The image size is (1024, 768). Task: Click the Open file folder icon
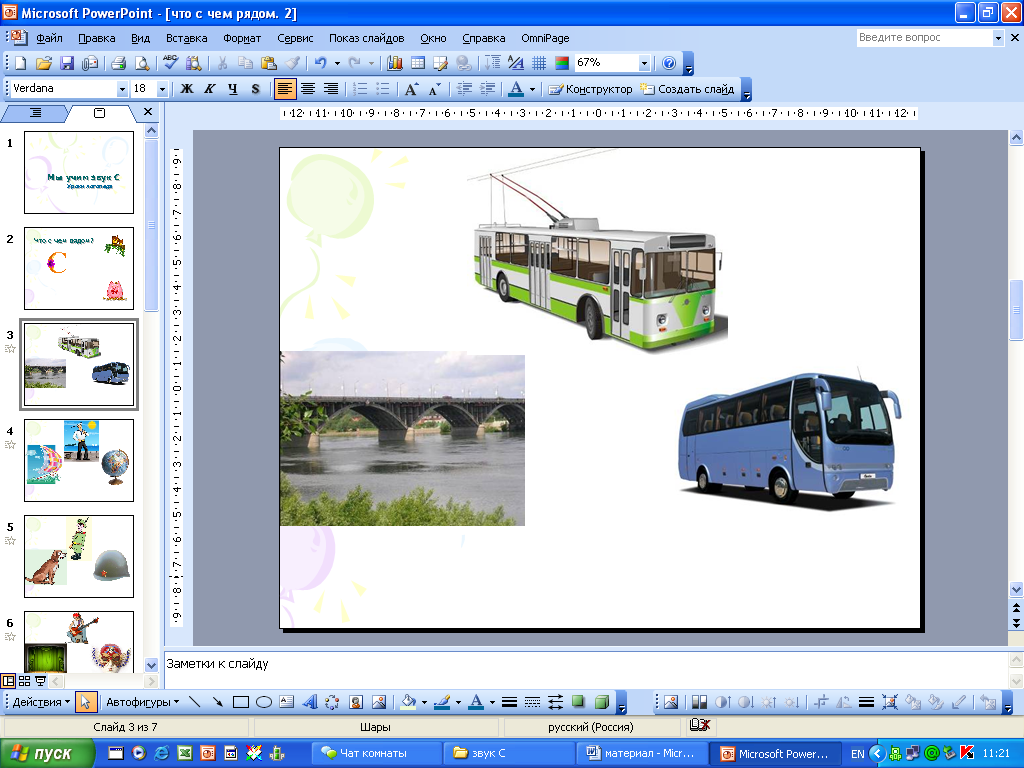(44, 63)
